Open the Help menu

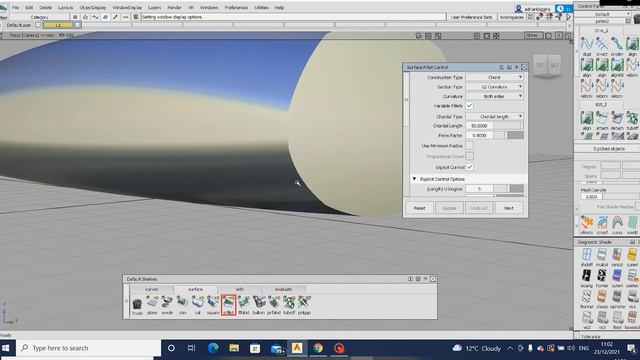pos(279,7)
